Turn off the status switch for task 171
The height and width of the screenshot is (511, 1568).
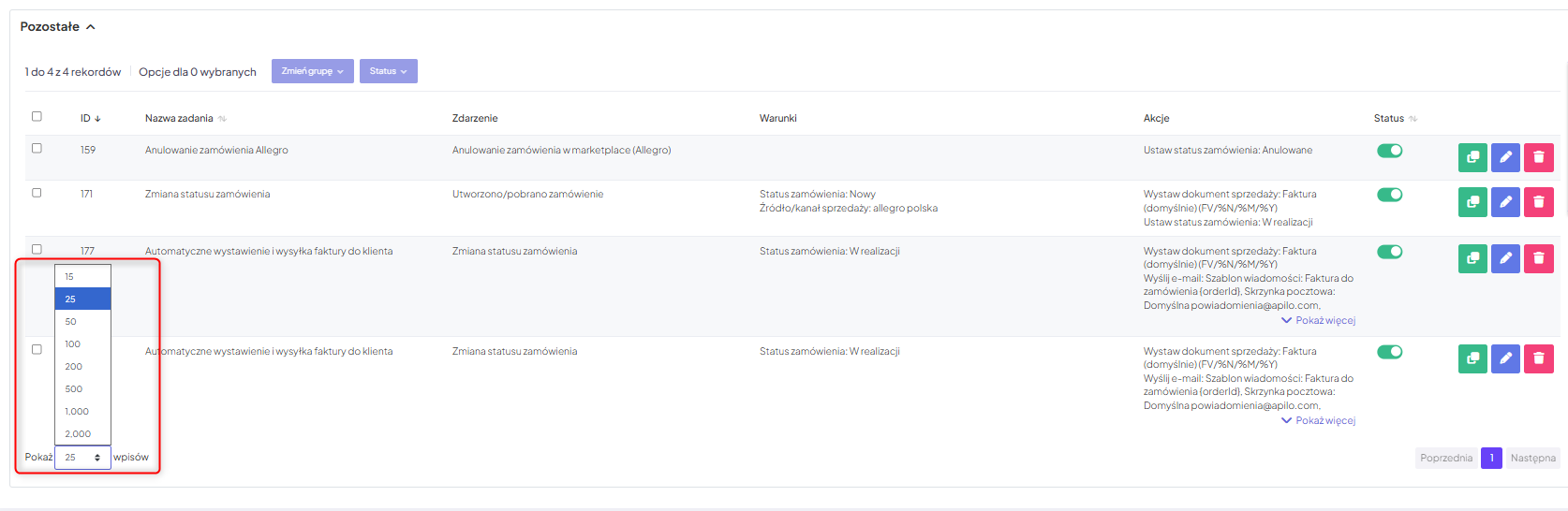point(1389,195)
